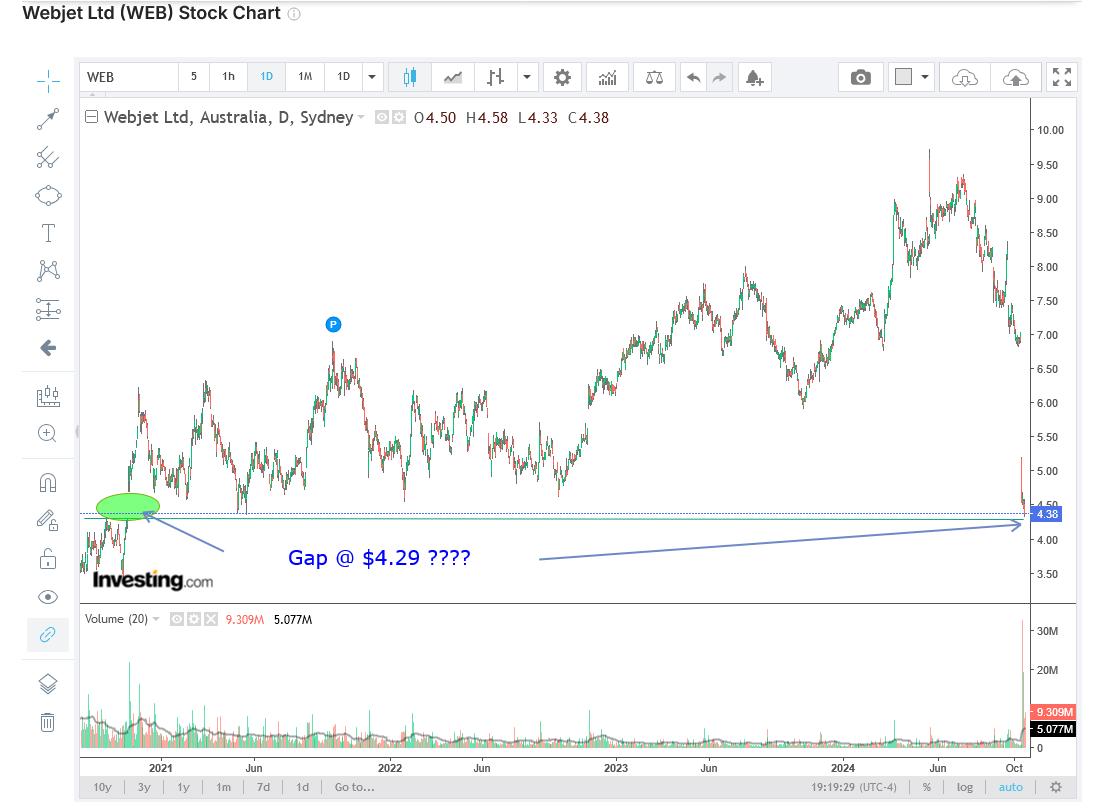Toggle hide all drawings eye icon
The image size is (1109, 802).
pyautogui.click(x=47, y=597)
